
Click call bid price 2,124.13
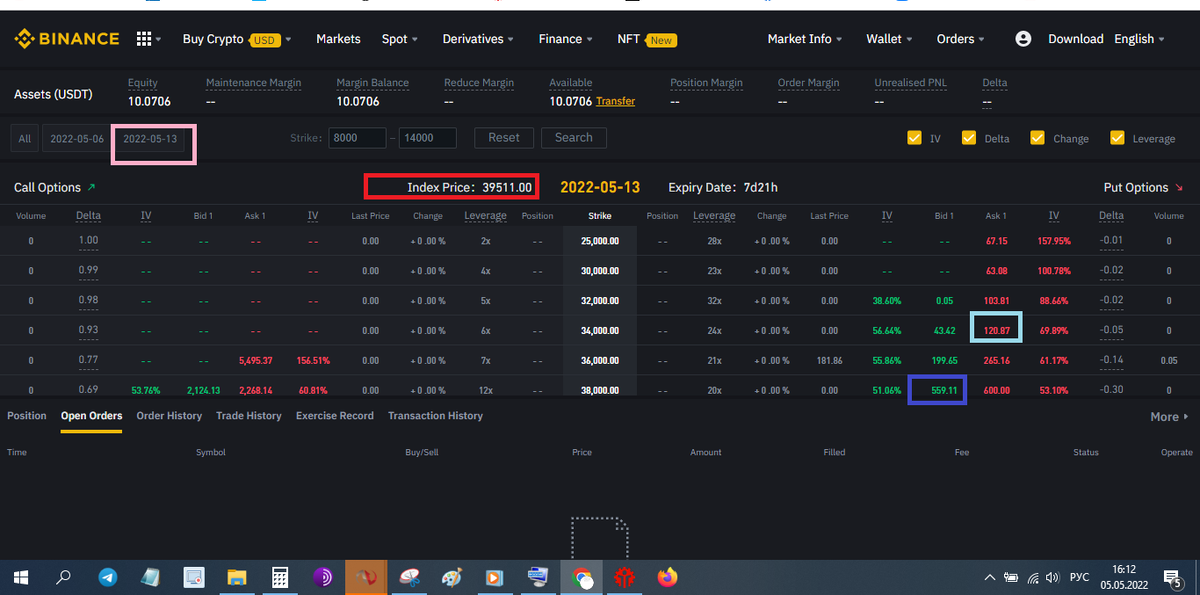point(203,390)
